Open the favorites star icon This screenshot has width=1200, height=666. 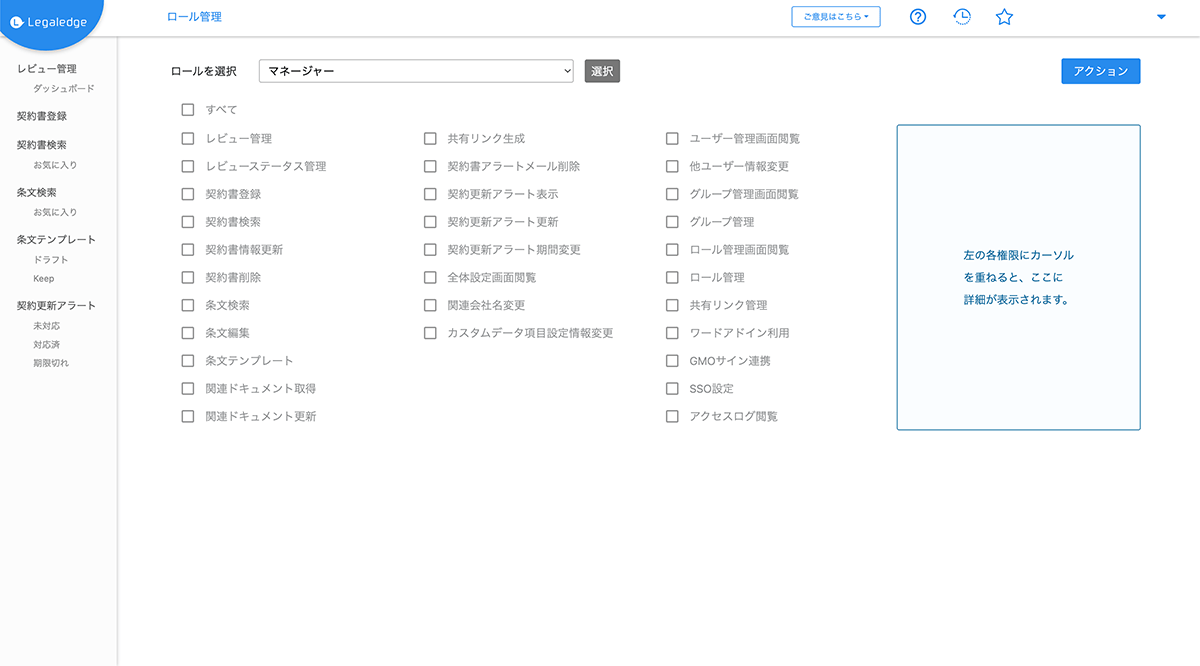(1005, 17)
